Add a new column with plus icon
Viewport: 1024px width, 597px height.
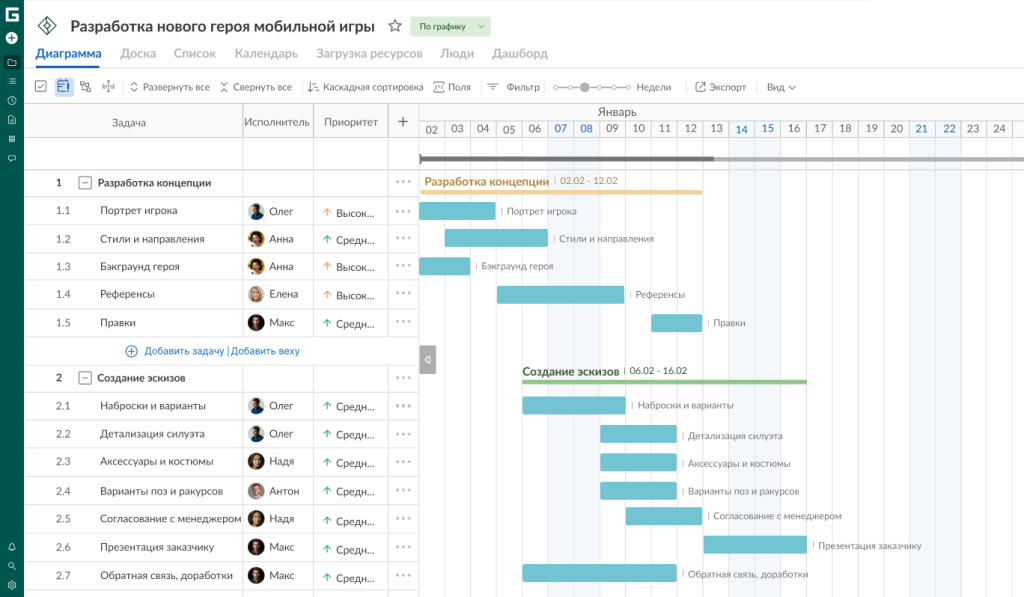pos(403,122)
